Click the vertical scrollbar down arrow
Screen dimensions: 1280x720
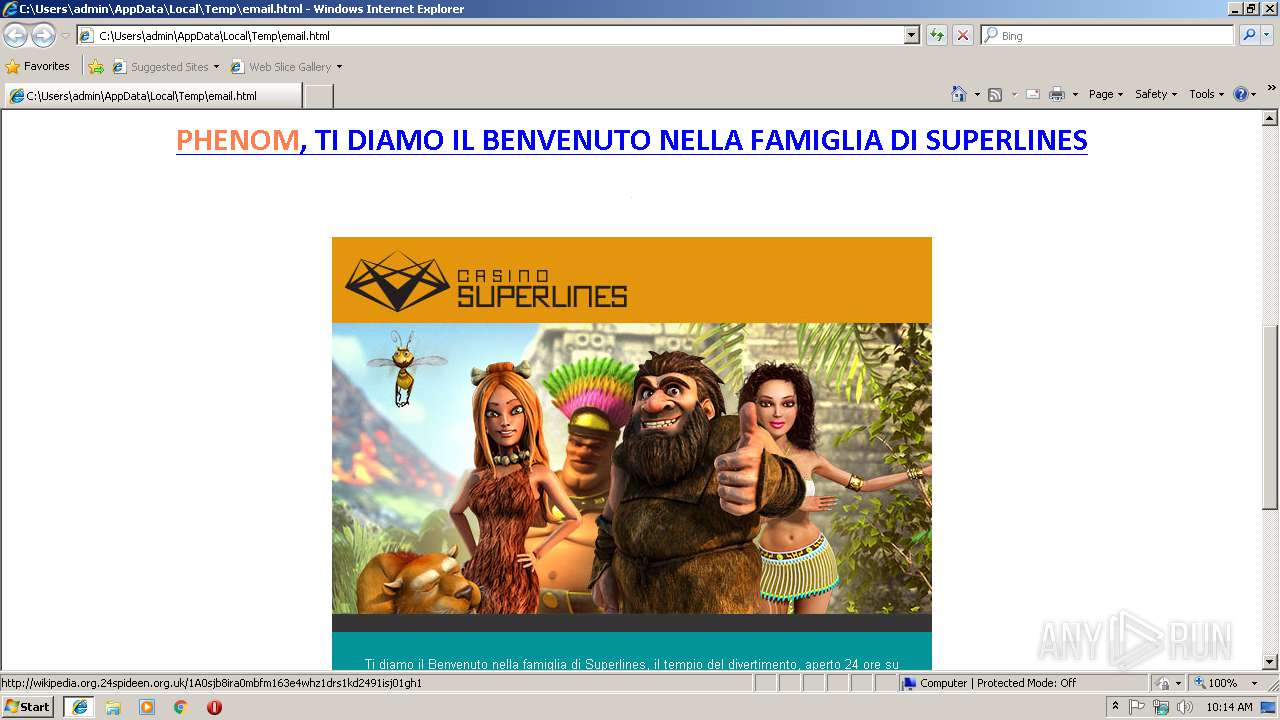(1270, 661)
